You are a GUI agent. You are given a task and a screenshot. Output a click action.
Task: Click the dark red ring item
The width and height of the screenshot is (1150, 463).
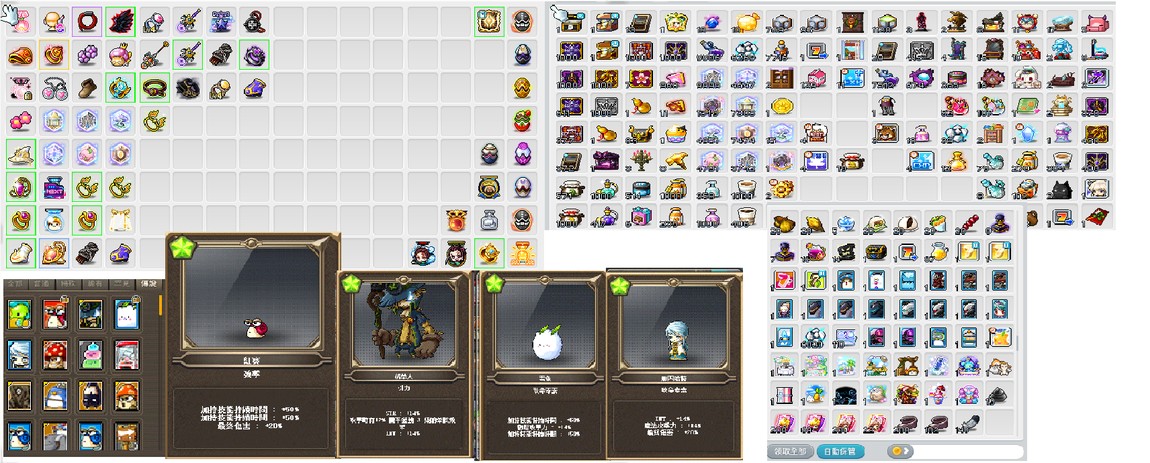coord(86,21)
